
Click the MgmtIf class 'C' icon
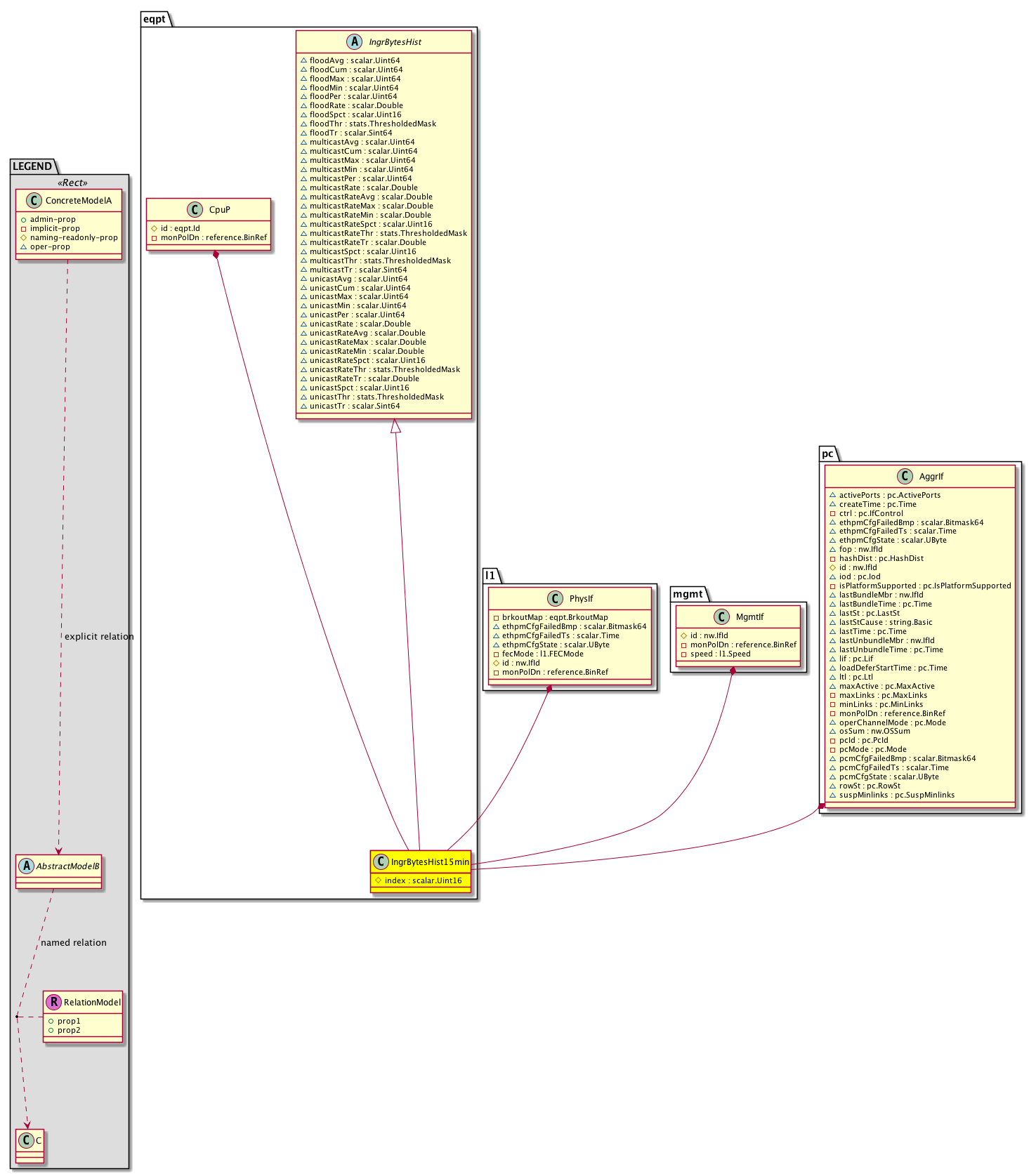pyautogui.click(x=721, y=617)
